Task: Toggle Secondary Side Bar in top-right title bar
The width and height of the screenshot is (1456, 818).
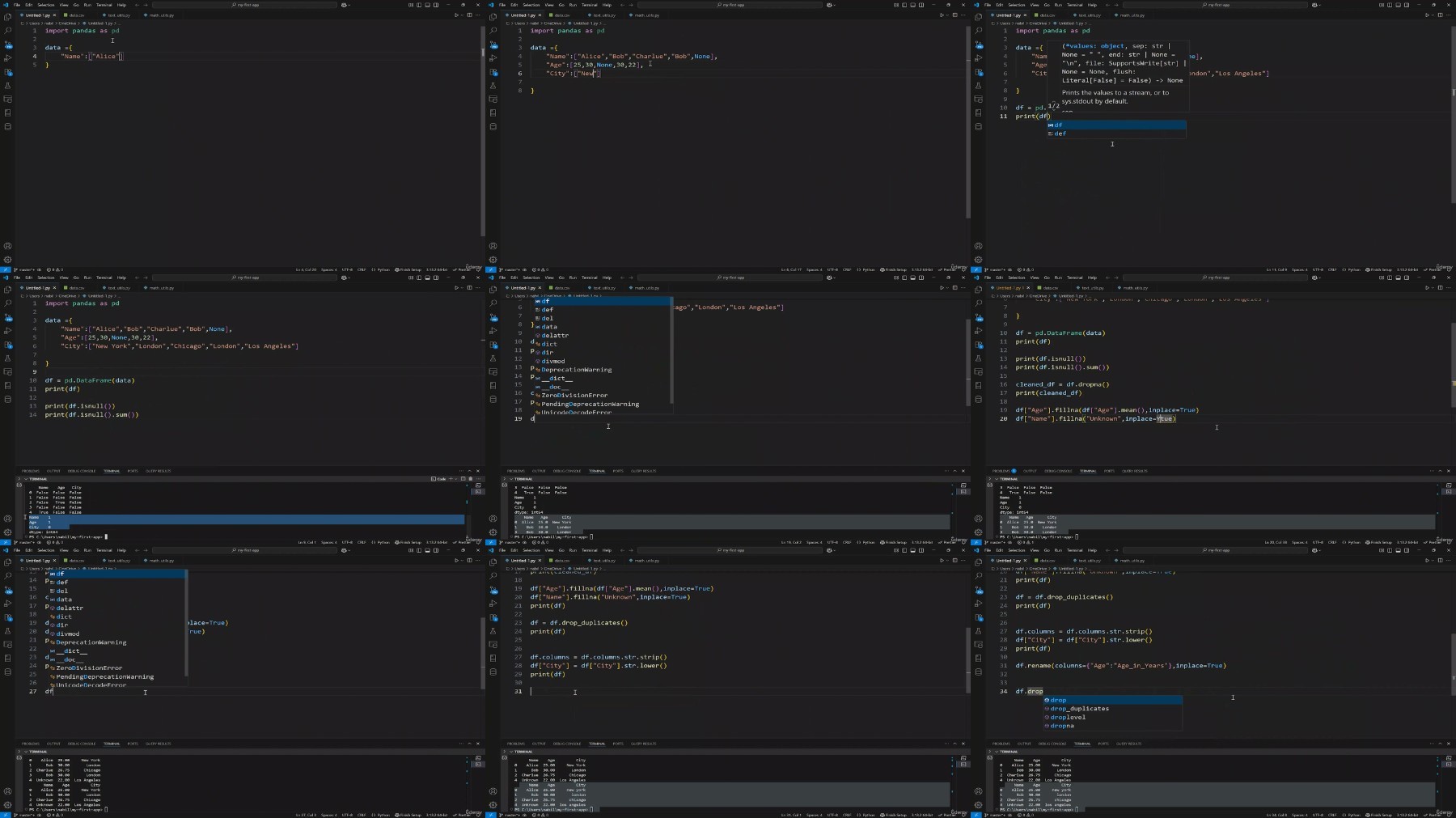Action: coord(1407,5)
